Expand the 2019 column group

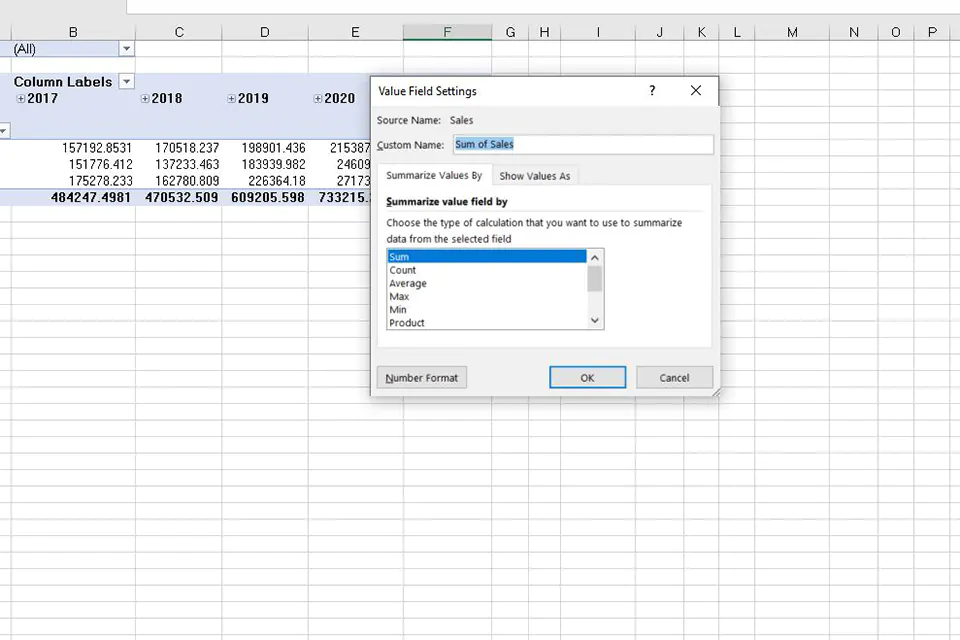point(231,98)
